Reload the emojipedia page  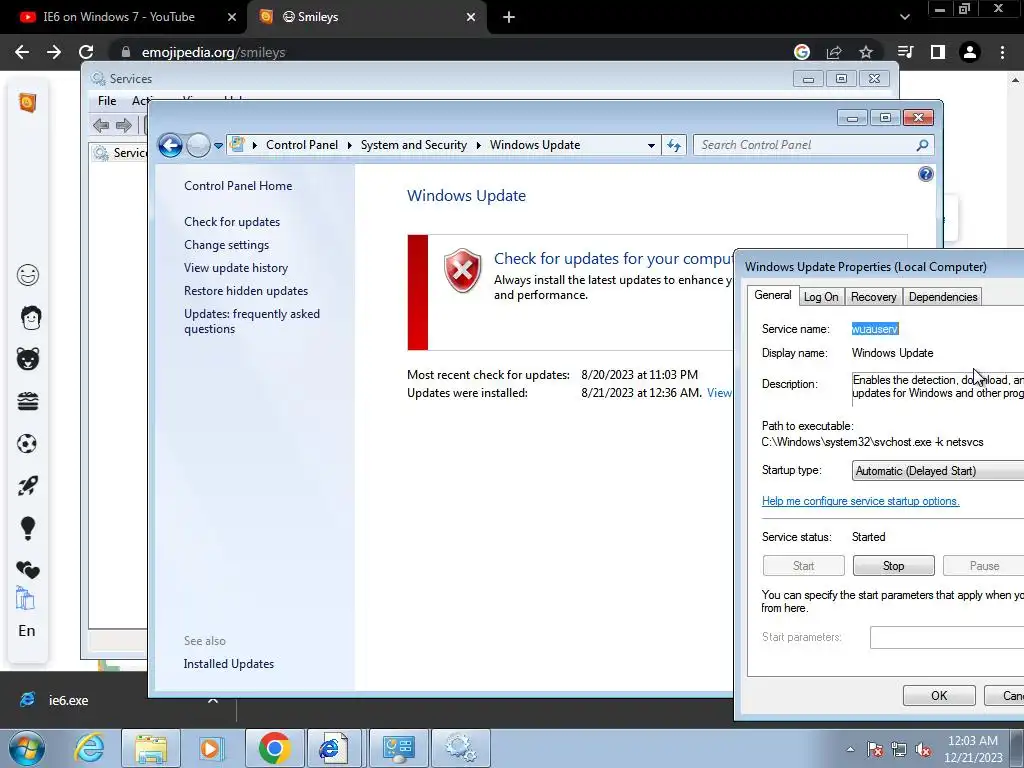click(86, 52)
